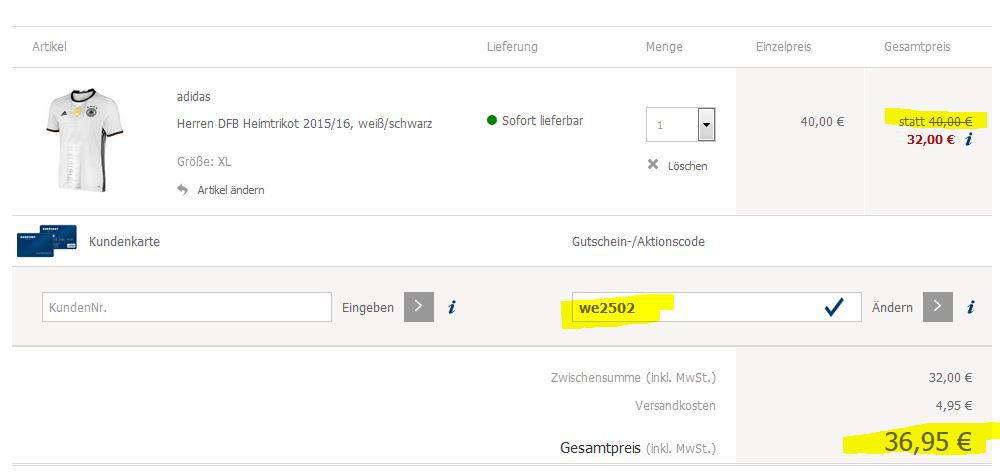Click the Ändern arrow button for coupon code
Screen dimensions: 1000x475
point(938,307)
